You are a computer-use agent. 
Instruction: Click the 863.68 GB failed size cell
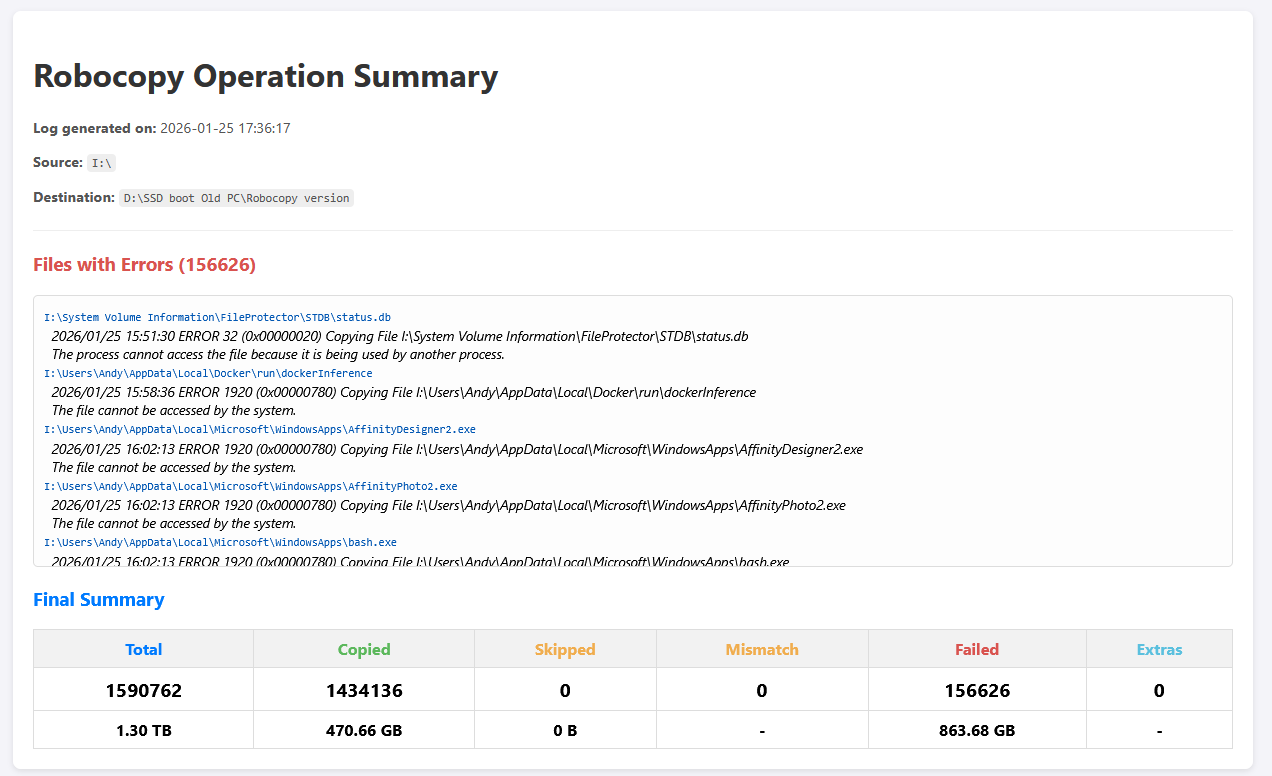tap(977, 730)
